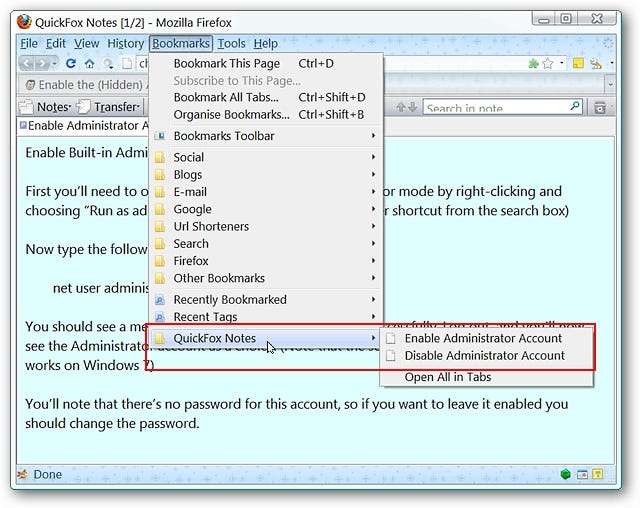Click the status bar icon beside Done
The width and height of the screenshot is (640, 508).
(x=23, y=474)
